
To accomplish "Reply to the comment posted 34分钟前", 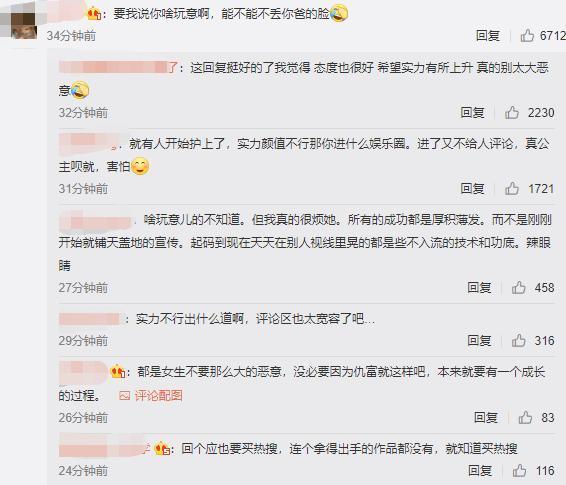I will (488, 36).
